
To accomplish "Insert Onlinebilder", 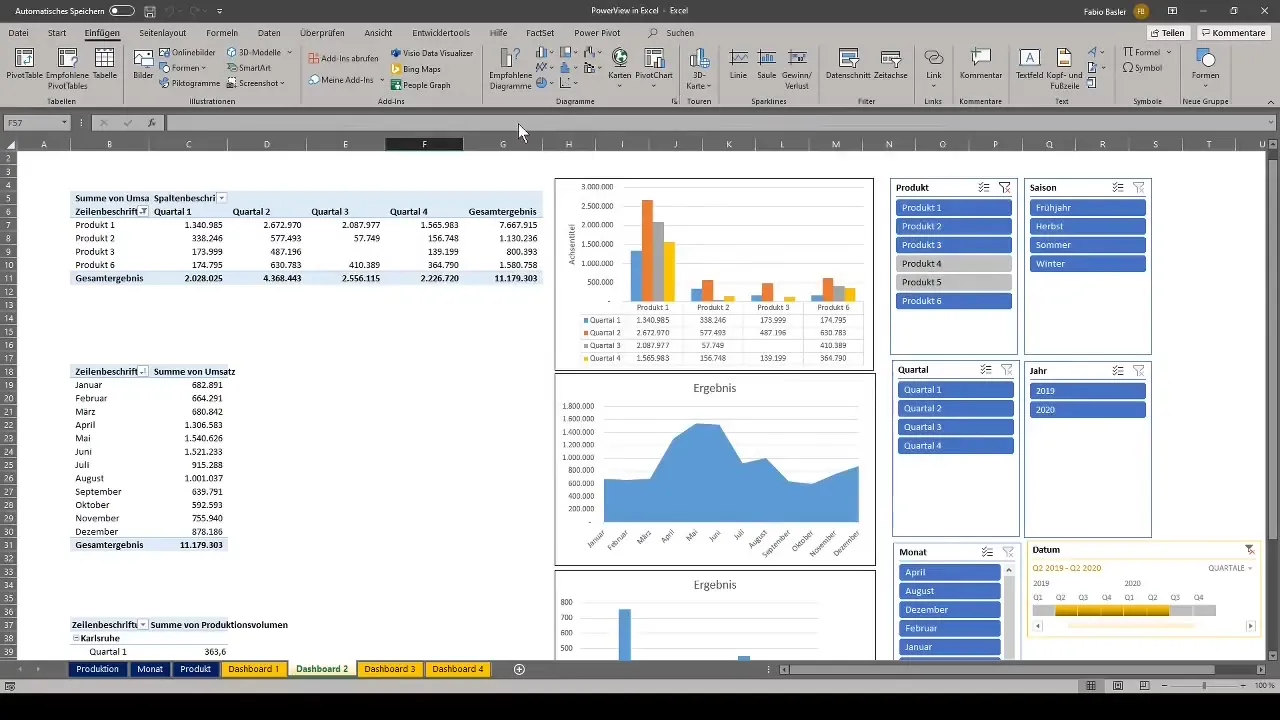I will coord(187,52).
